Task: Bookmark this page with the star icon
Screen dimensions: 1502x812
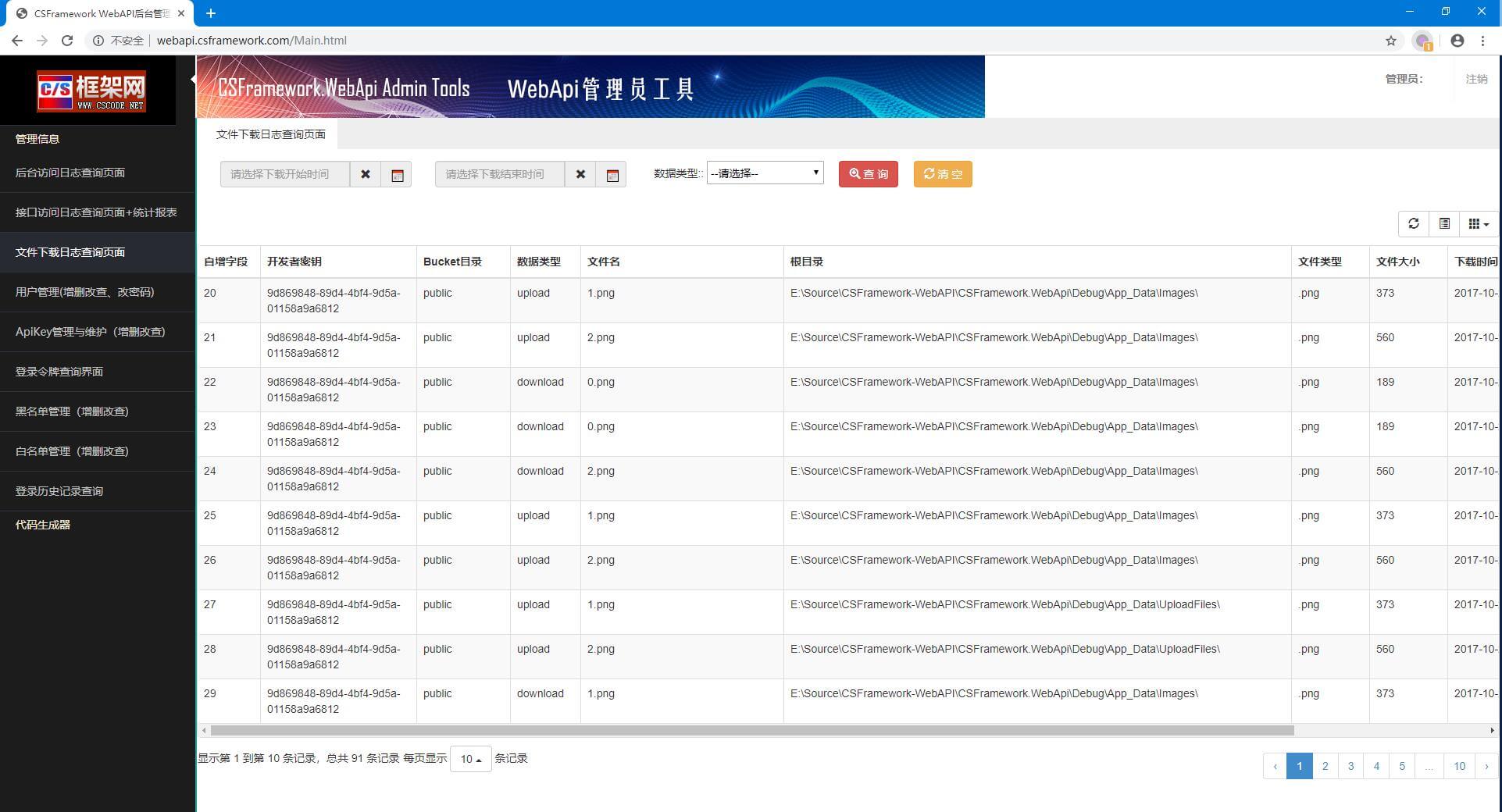Action: coord(1390,41)
